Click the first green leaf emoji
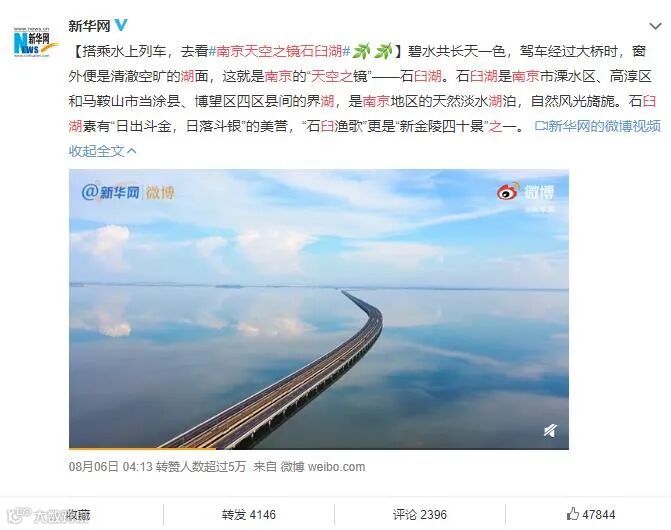Screen dimensions: 671x530 coord(362,51)
